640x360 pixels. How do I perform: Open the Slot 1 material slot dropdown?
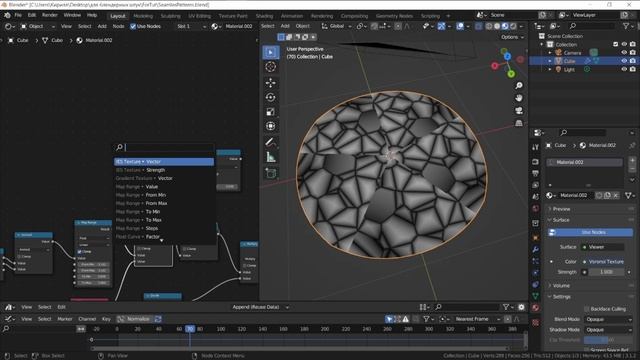(191, 26)
